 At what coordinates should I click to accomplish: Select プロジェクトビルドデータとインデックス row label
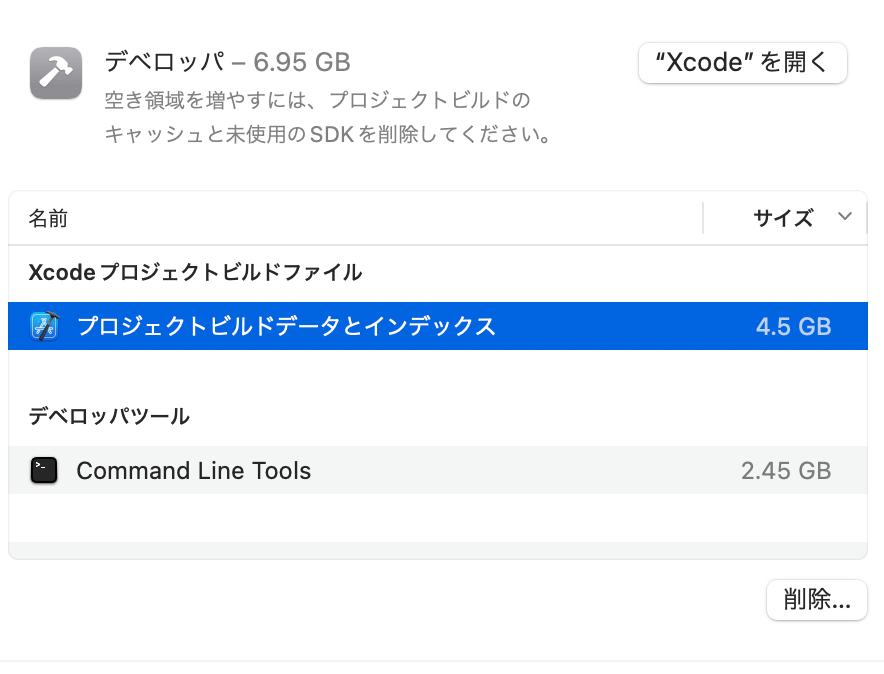pyautogui.click(x=286, y=326)
